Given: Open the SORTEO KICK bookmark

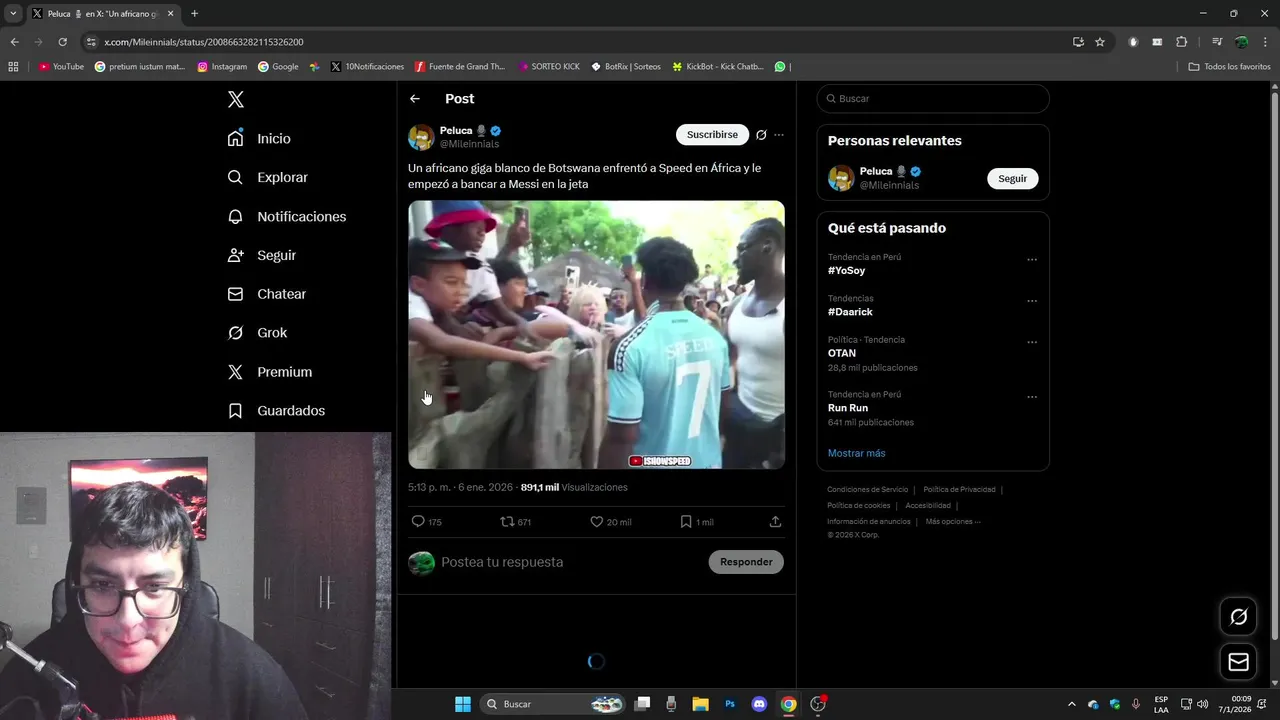Looking at the screenshot, I should tap(549, 67).
